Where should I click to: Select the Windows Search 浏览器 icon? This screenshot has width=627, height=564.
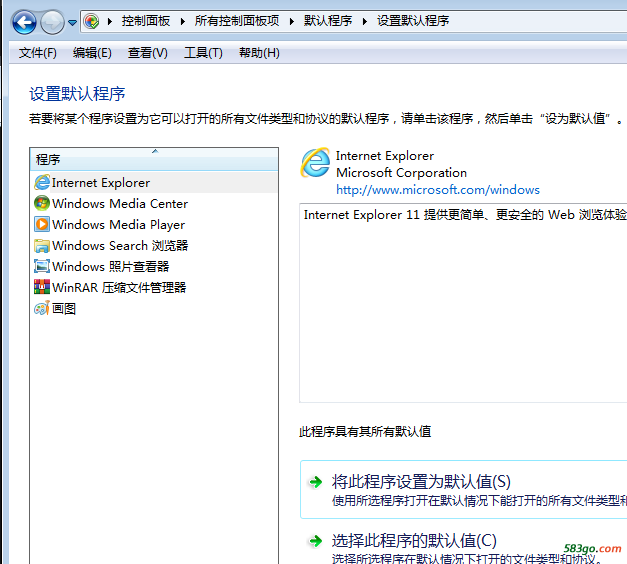point(42,246)
